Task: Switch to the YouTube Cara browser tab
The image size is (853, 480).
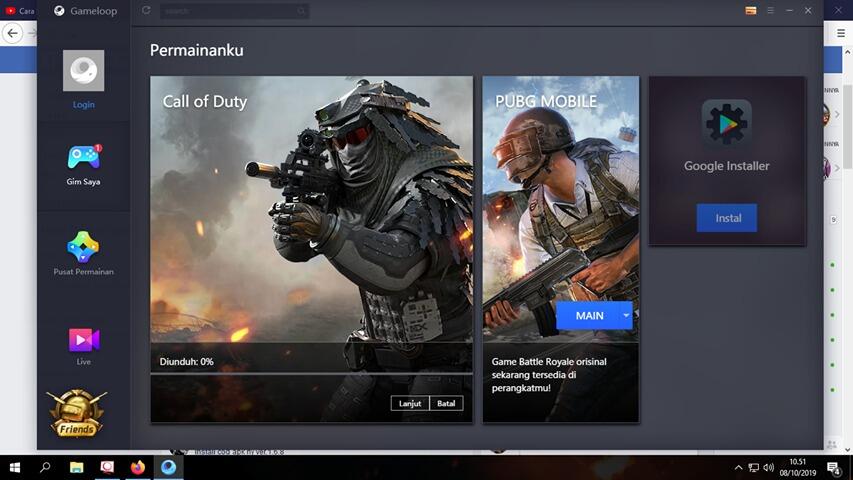Action: [x=19, y=10]
